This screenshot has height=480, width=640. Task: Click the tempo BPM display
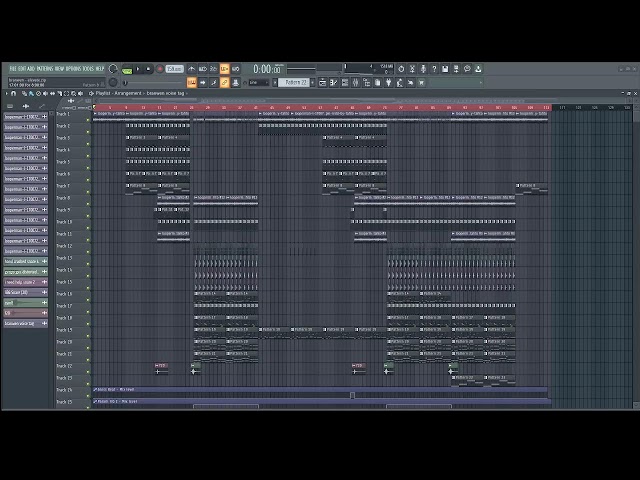point(174,69)
